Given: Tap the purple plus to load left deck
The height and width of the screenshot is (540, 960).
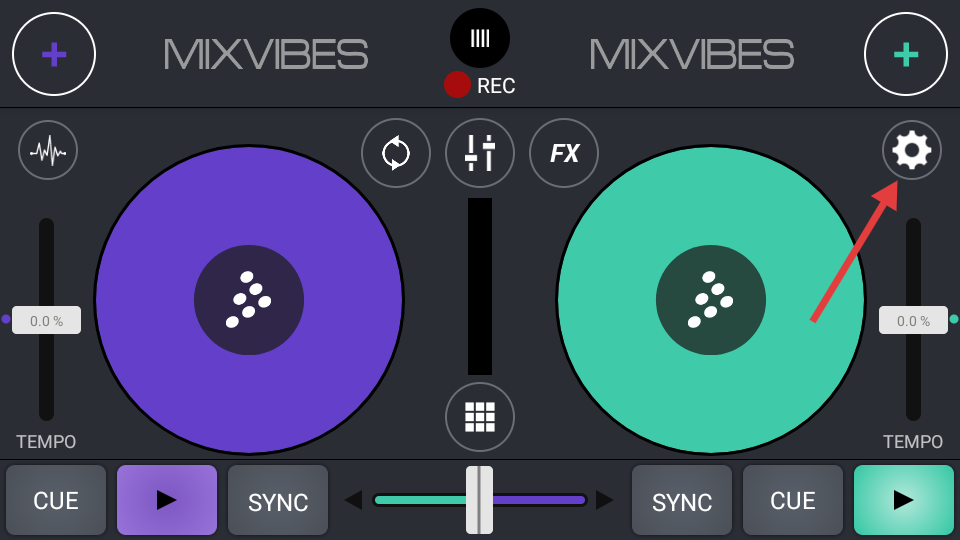Looking at the screenshot, I should tap(54, 54).
